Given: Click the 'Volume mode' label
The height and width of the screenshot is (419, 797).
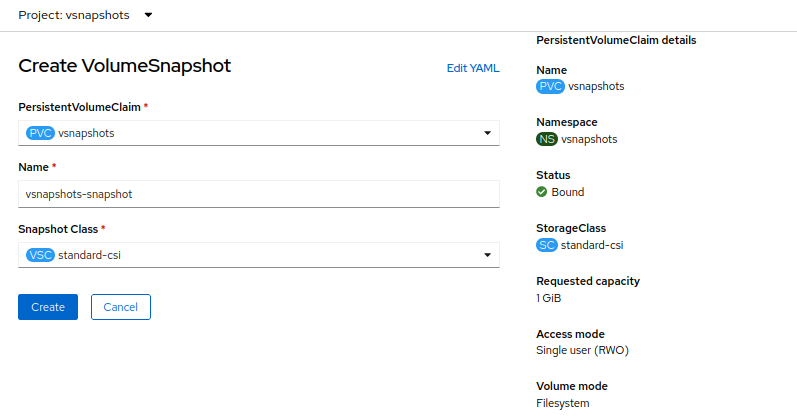Looking at the screenshot, I should pos(572,386).
